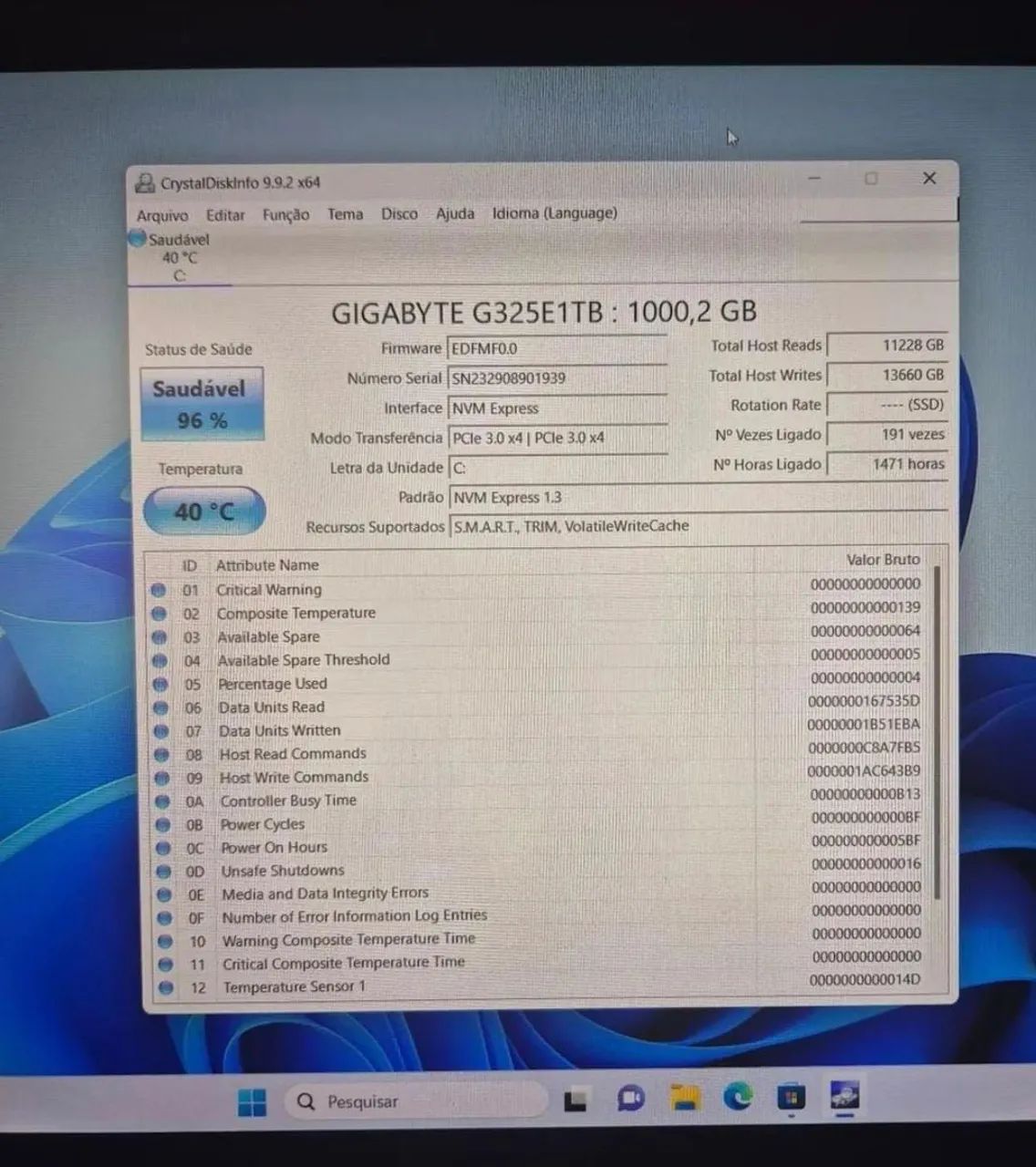Click the Total Host Writes value 13660 GB
The image size is (1036, 1167).
(x=887, y=375)
